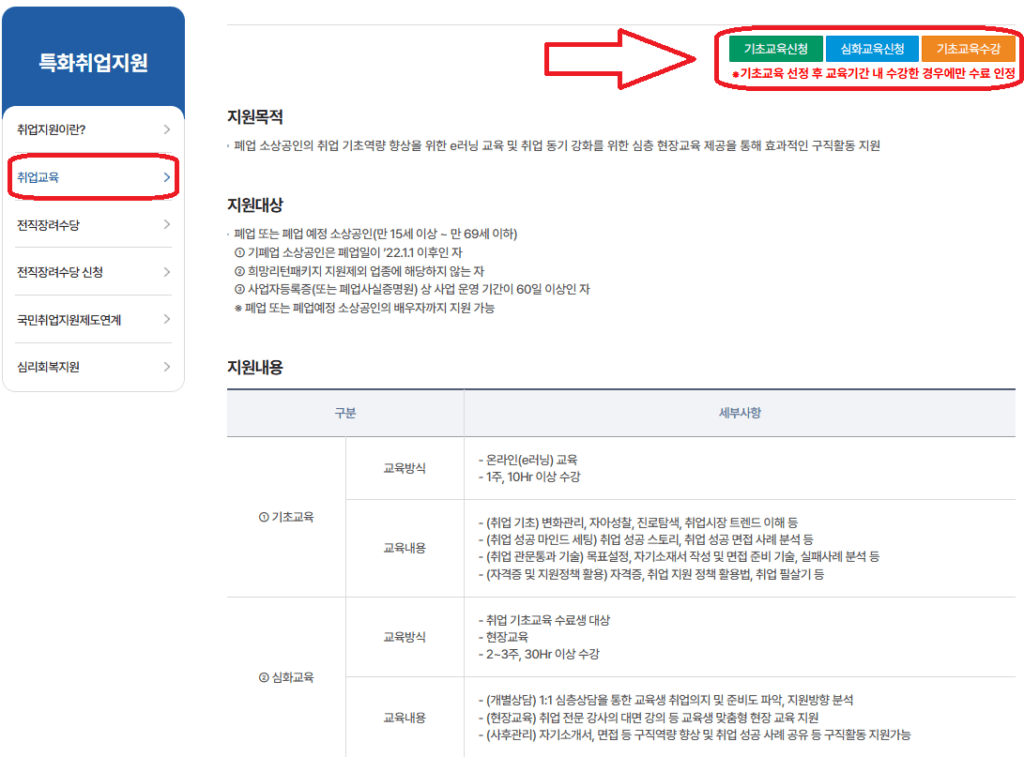This screenshot has width=1024, height=757.
Task: Click the line starting (취업 기초) 변화관리
Action: (638, 523)
